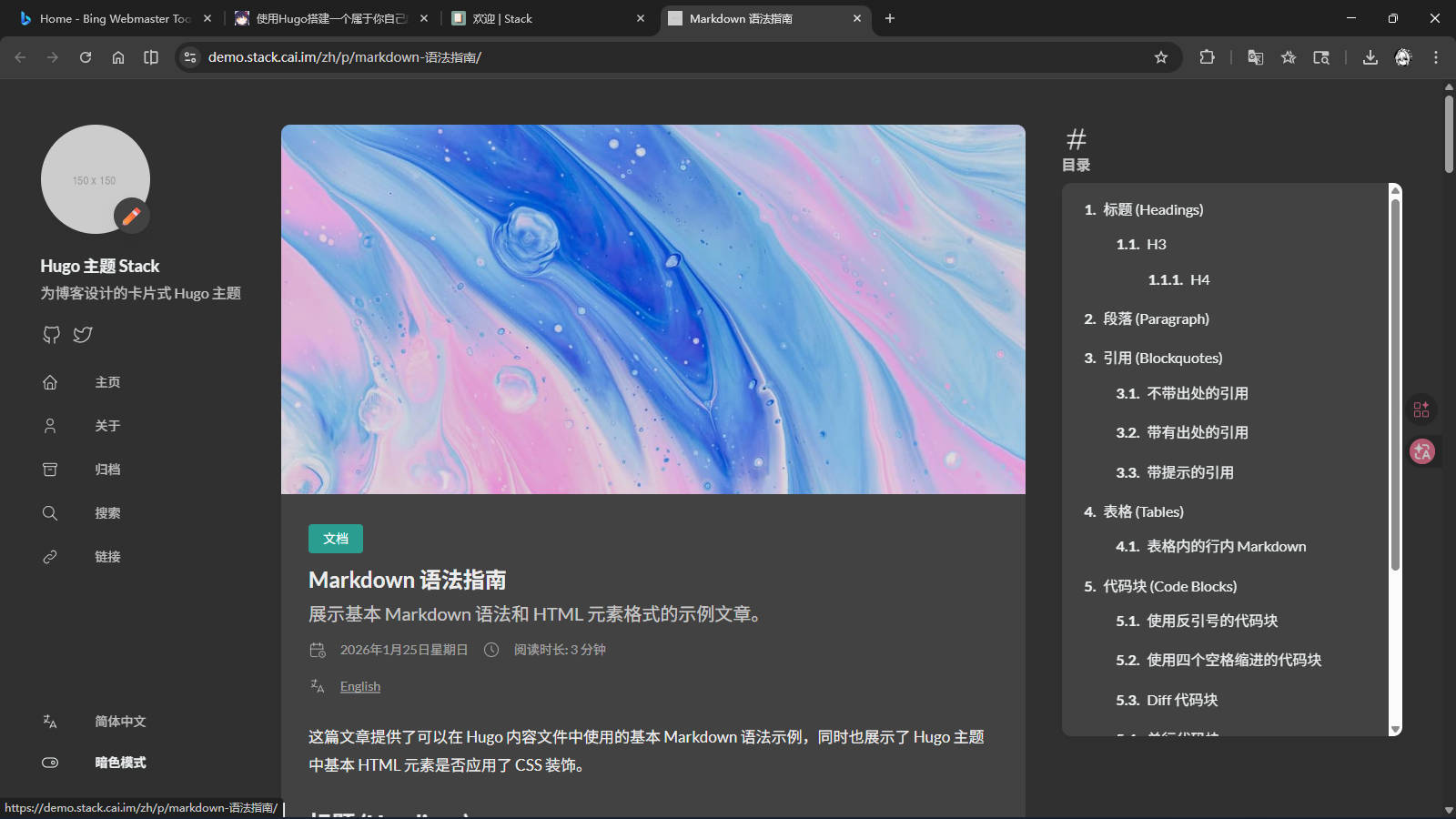Click the article cover image
This screenshot has width=1456, height=819.
(x=653, y=309)
